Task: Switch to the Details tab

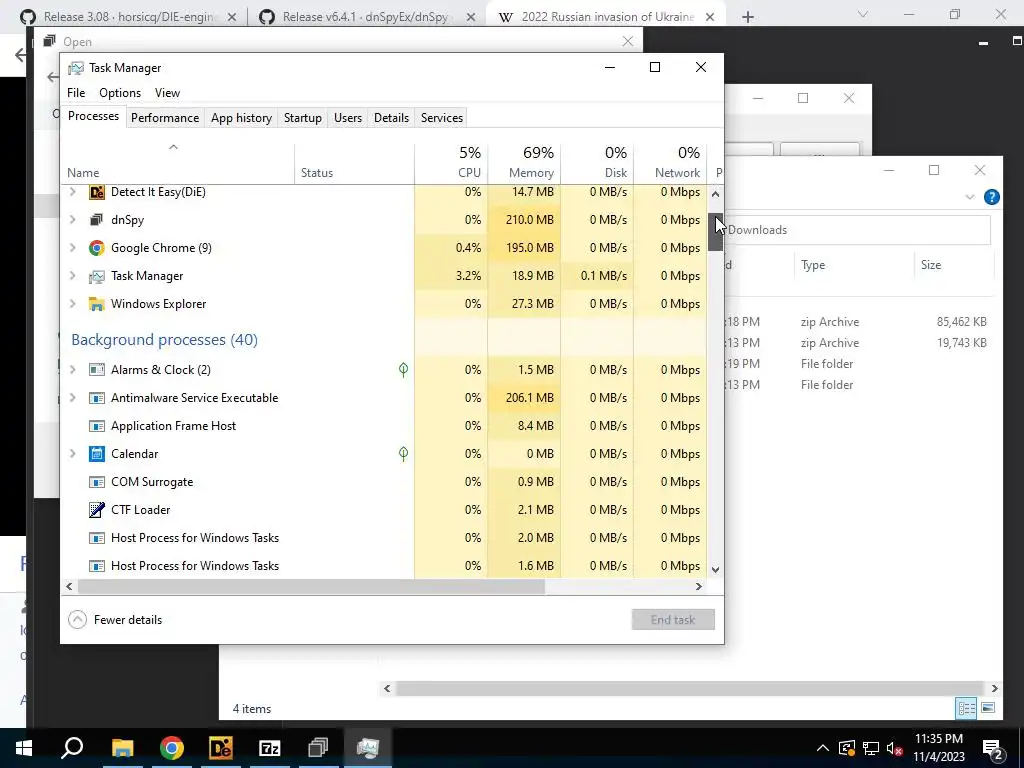Action: (391, 118)
